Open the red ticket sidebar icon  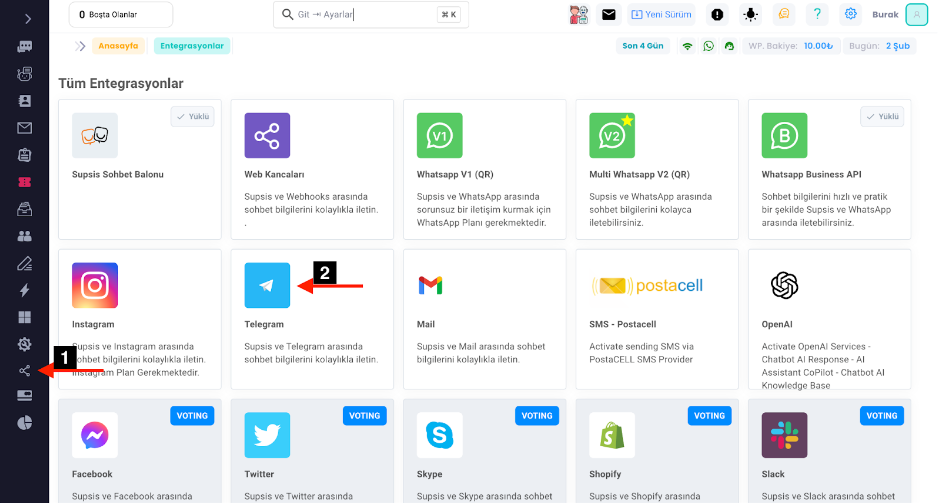point(25,182)
